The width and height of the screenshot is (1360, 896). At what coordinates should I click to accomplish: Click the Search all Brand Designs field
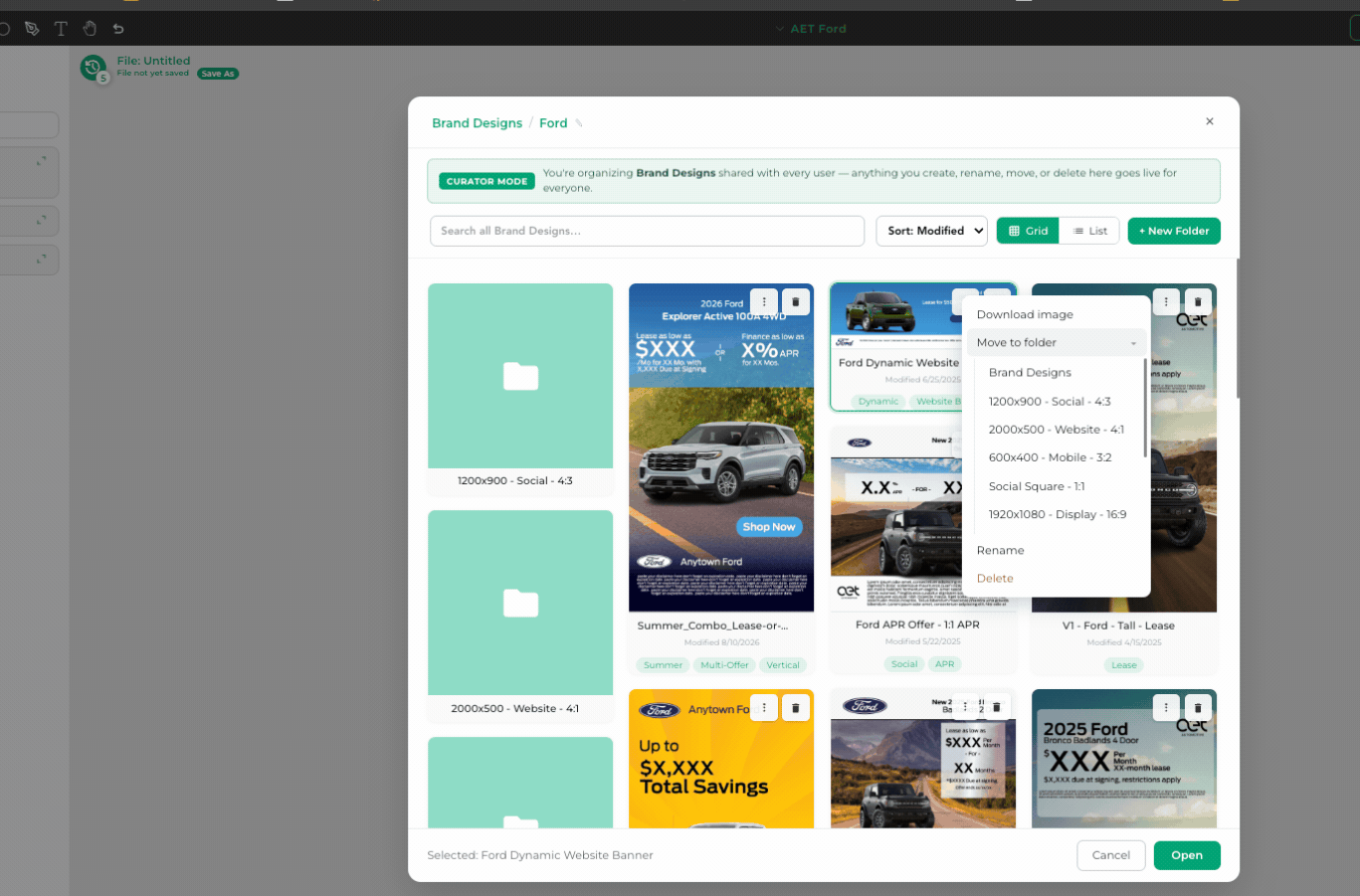647,231
